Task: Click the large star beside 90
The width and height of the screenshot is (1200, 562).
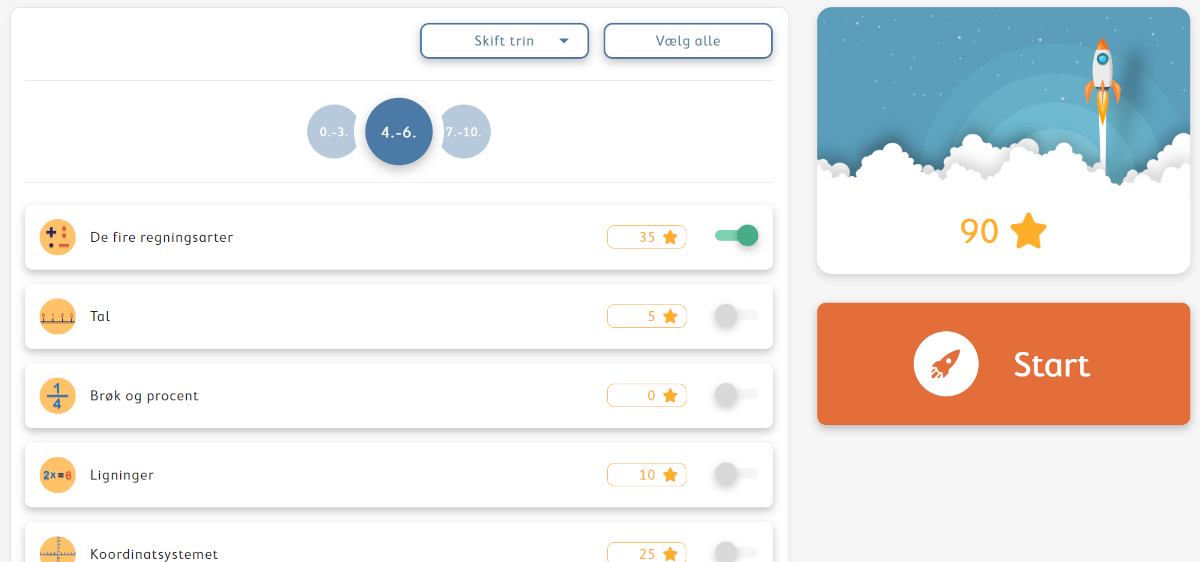Action: pyautogui.click(x=1028, y=231)
